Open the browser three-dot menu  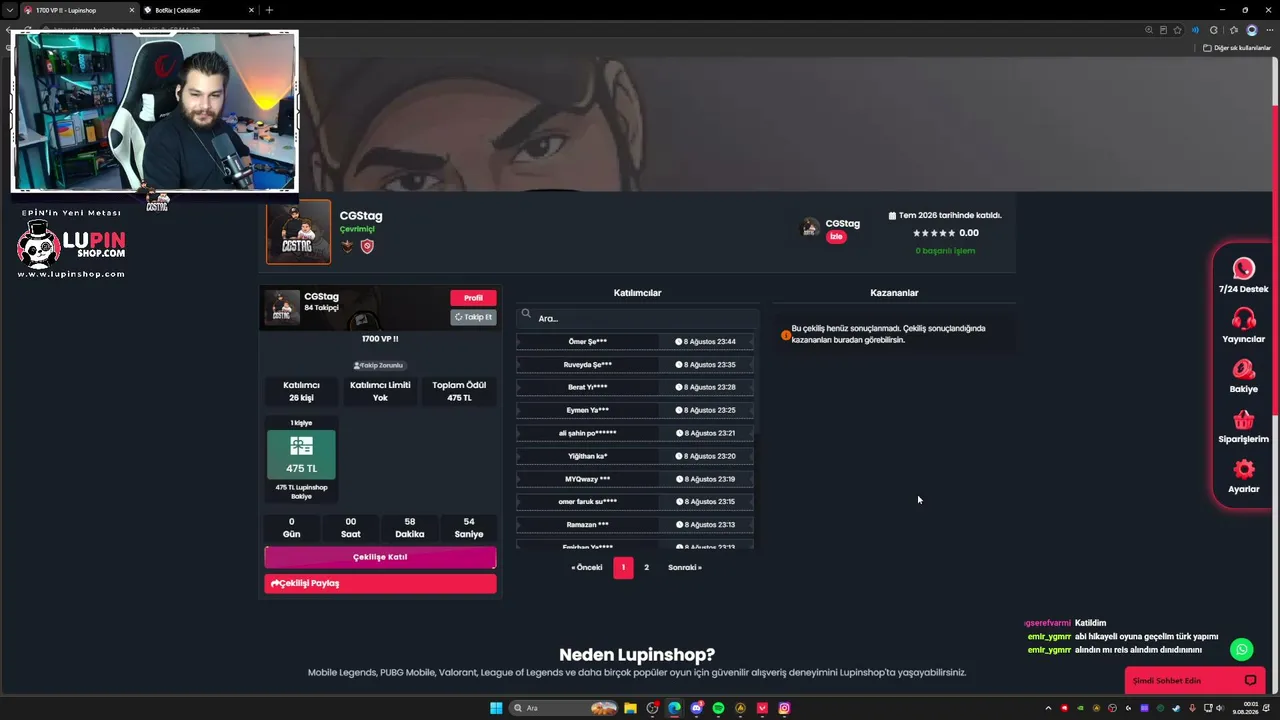coord(1269,30)
